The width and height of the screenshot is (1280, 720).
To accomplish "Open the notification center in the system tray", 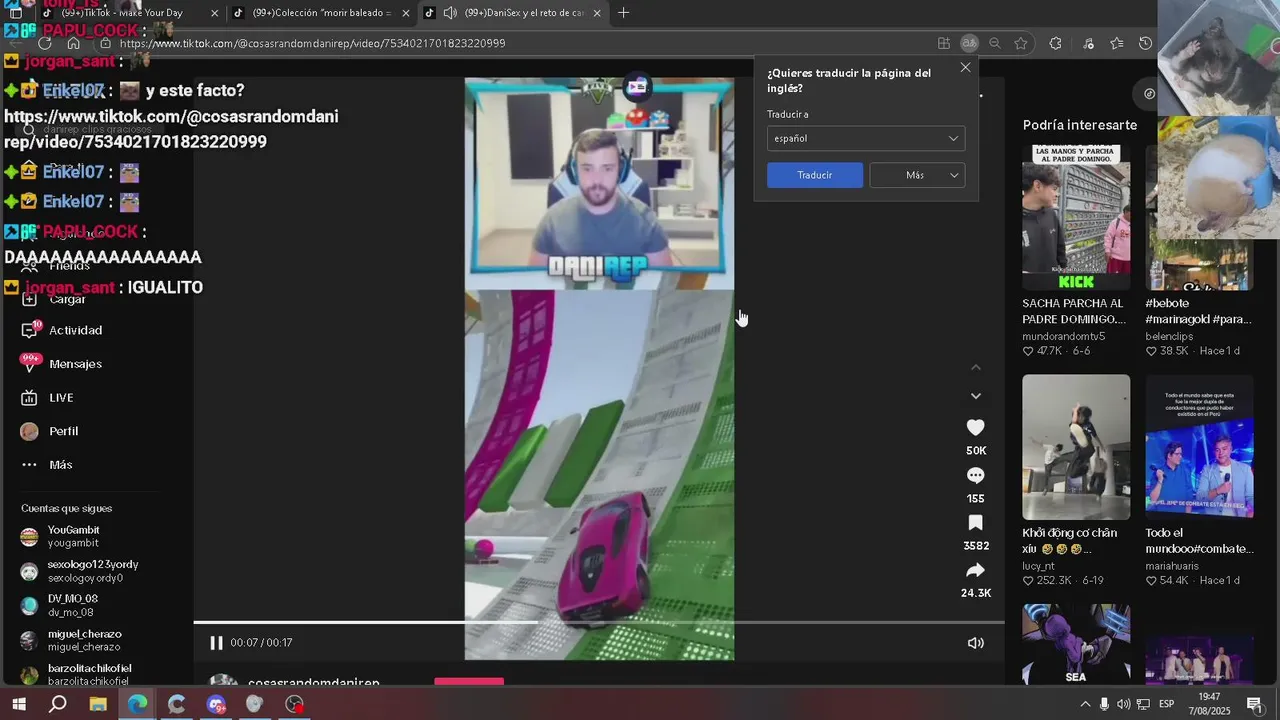I will (1254, 704).
